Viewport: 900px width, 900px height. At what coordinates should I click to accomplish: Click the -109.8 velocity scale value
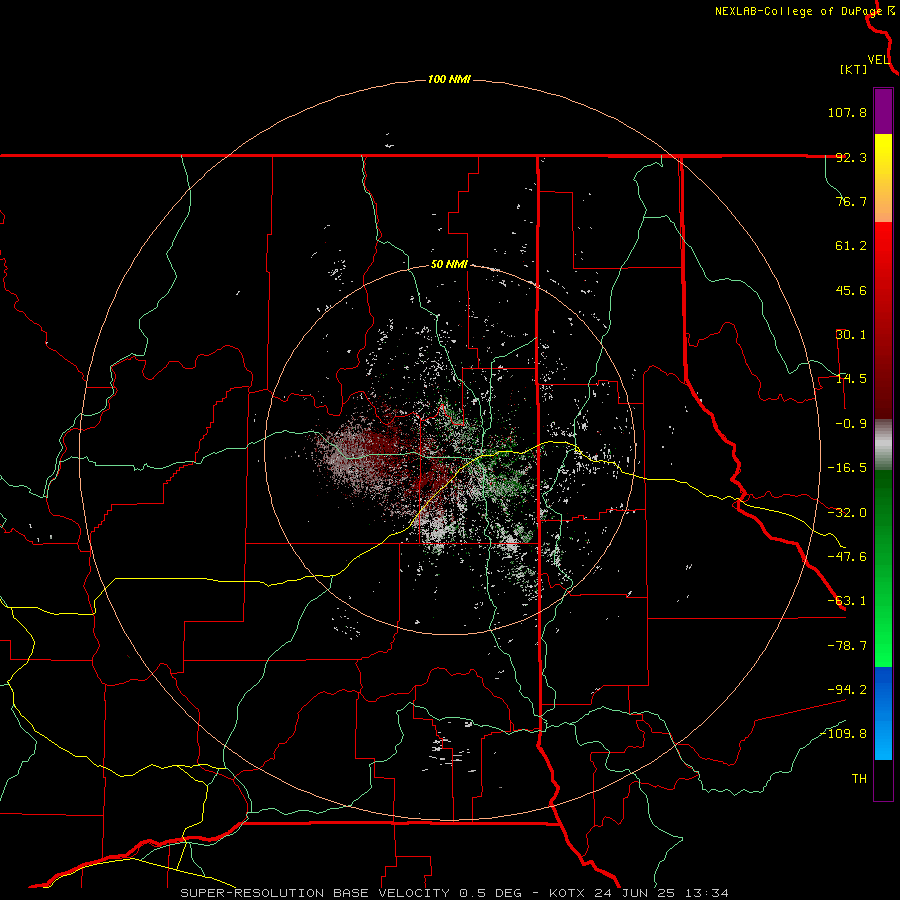(843, 734)
